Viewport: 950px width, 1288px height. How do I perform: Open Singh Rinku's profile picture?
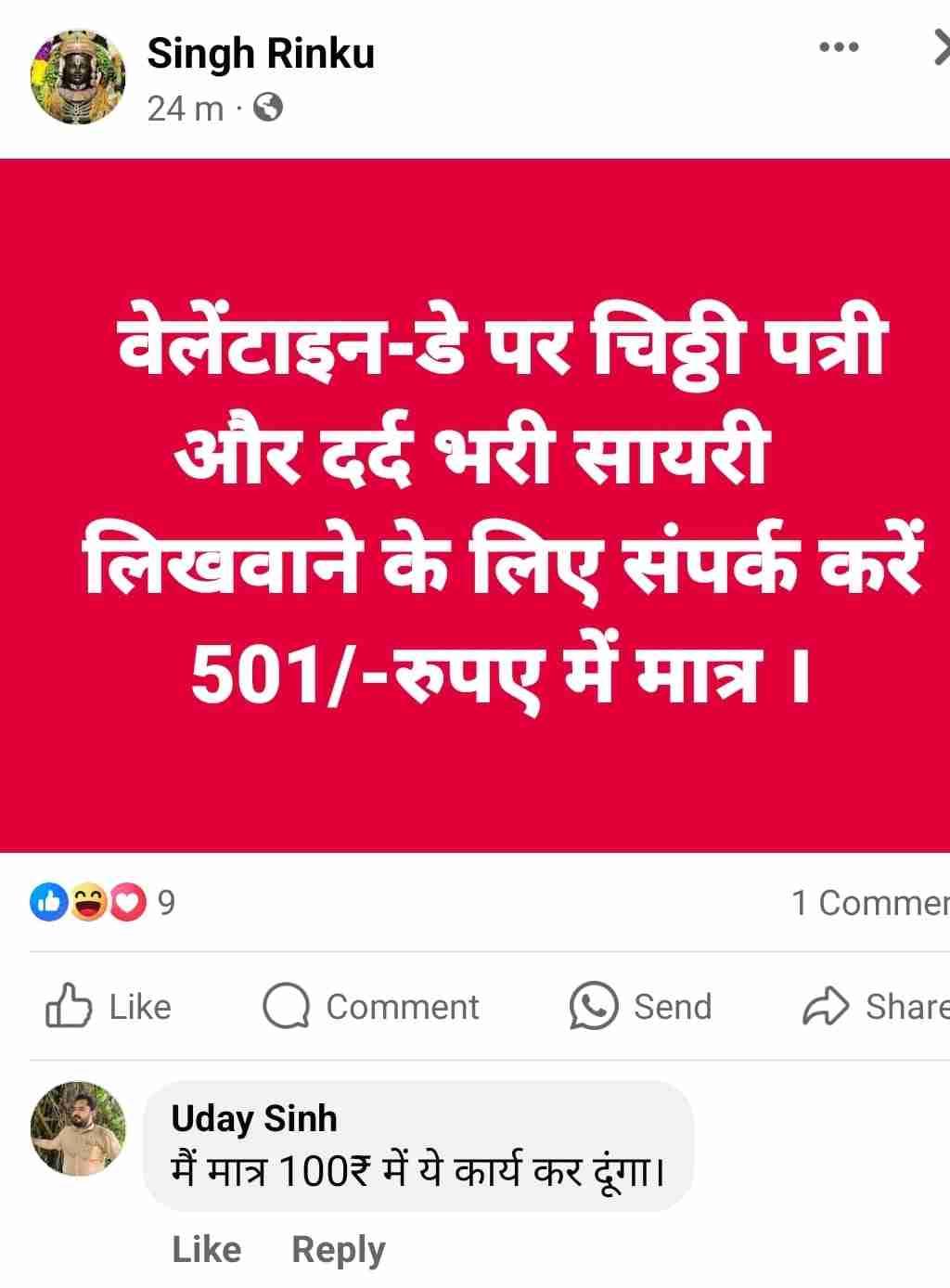[78, 76]
